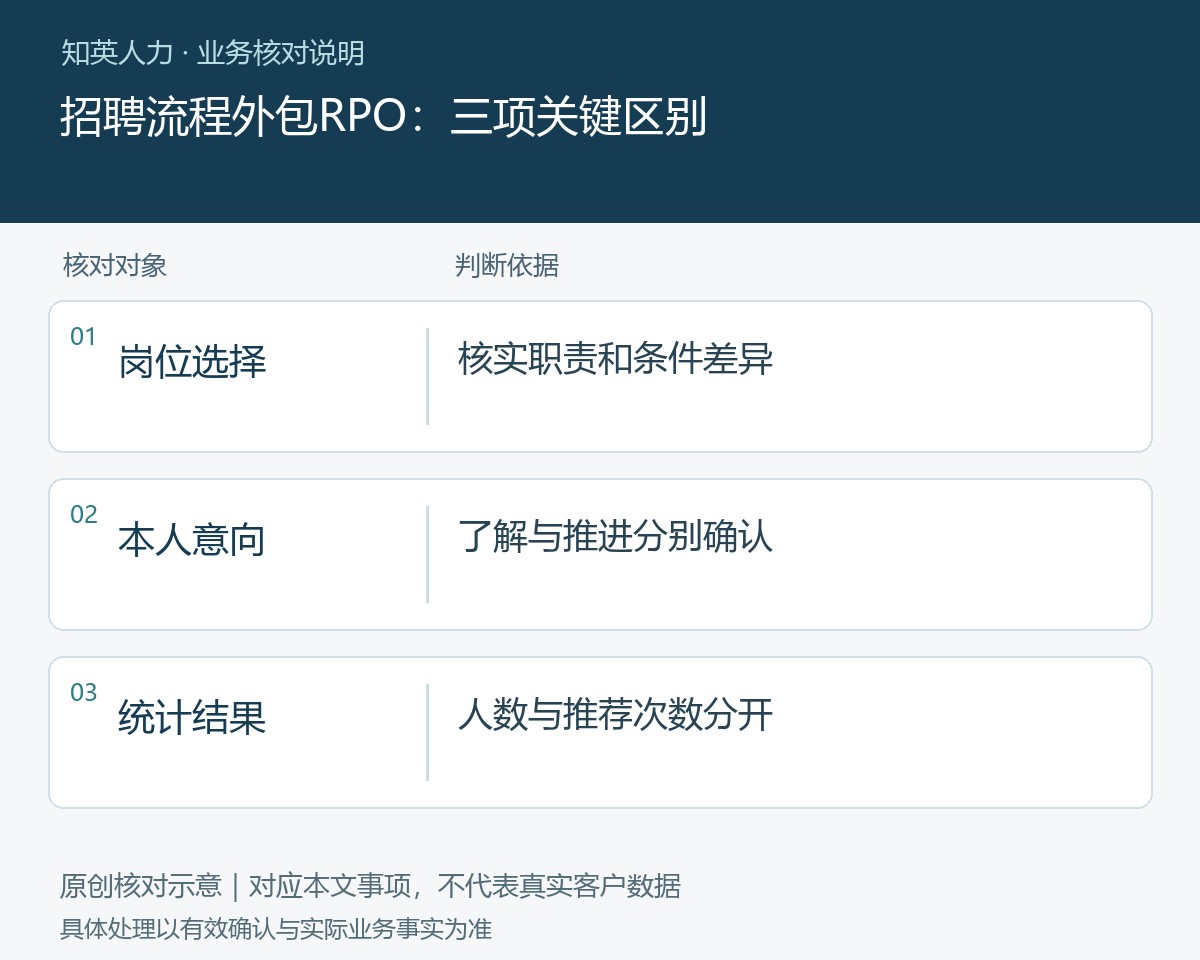
Task: Select the 本人意向 item
Action: tap(192, 540)
